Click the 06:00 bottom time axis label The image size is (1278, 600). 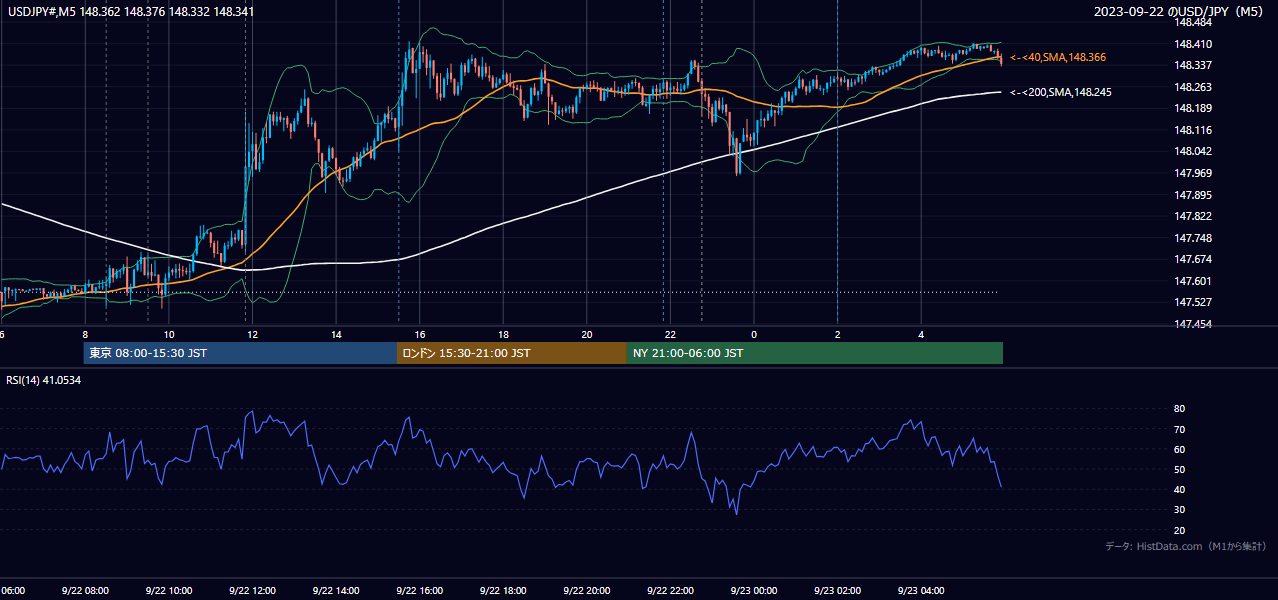click(x=12, y=590)
